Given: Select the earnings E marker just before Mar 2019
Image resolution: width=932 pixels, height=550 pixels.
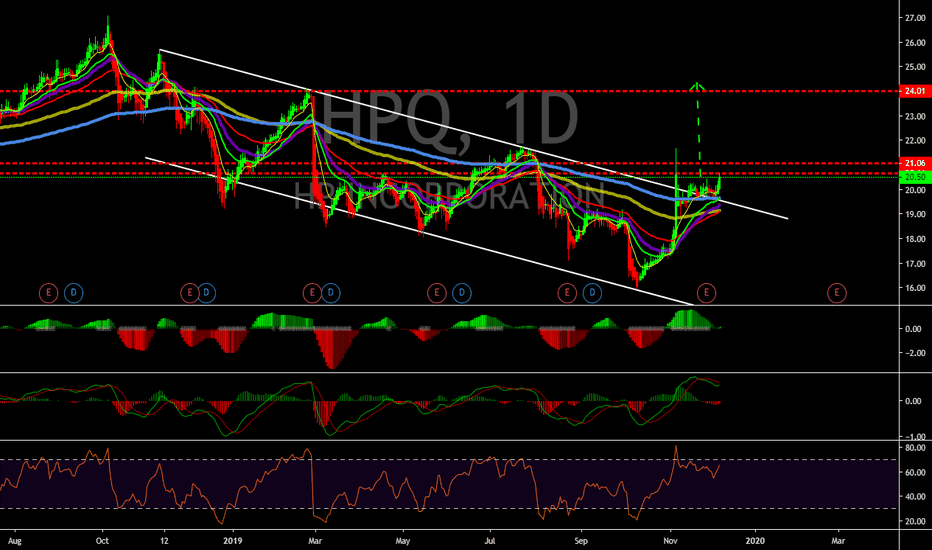Looking at the screenshot, I should click(312, 293).
